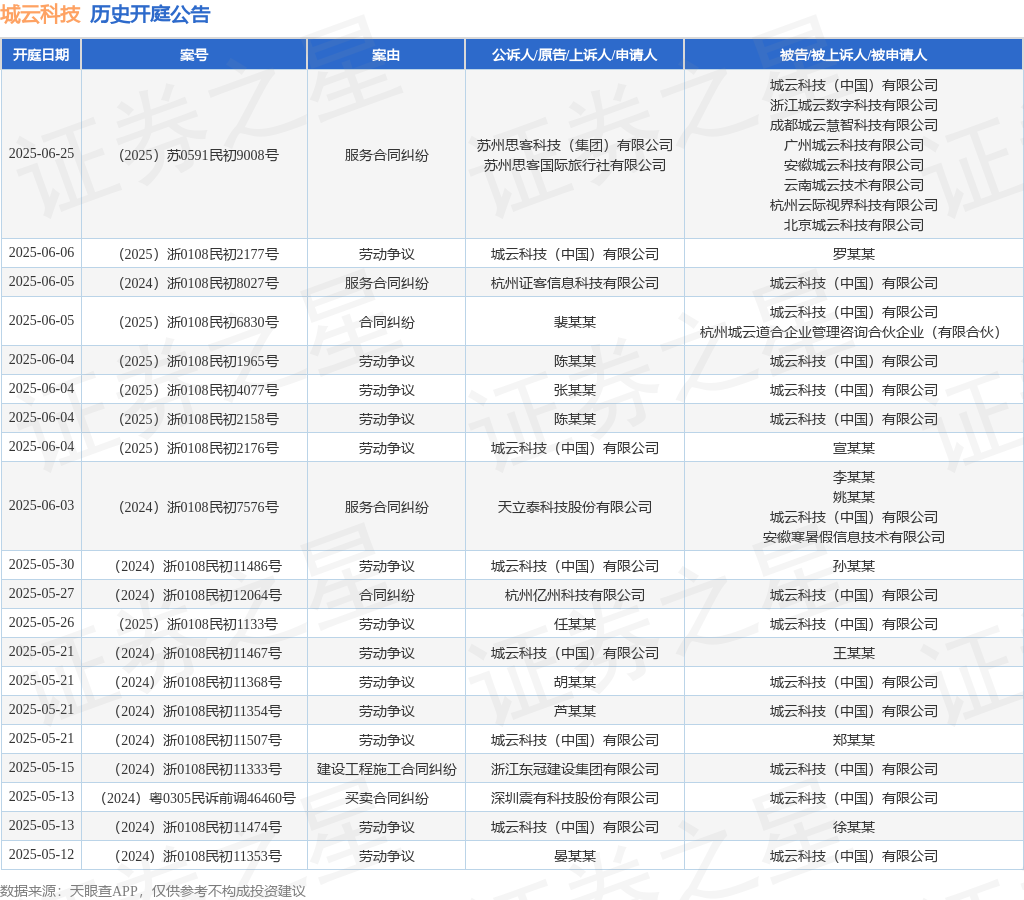This screenshot has height=900, width=1024.
Task: Click defendant 成都城云慧智科技有限公司
Action: tap(854, 125)
